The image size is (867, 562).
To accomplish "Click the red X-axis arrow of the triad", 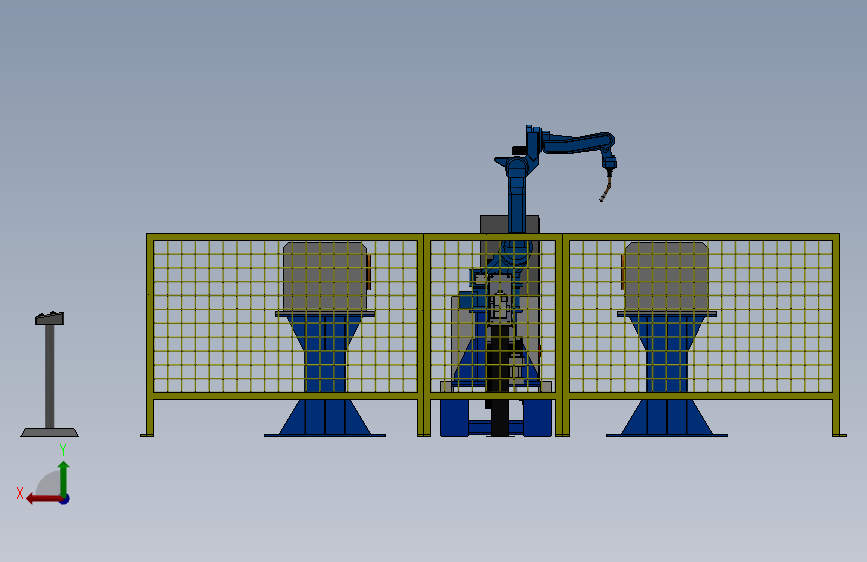I will coord(44,499).
